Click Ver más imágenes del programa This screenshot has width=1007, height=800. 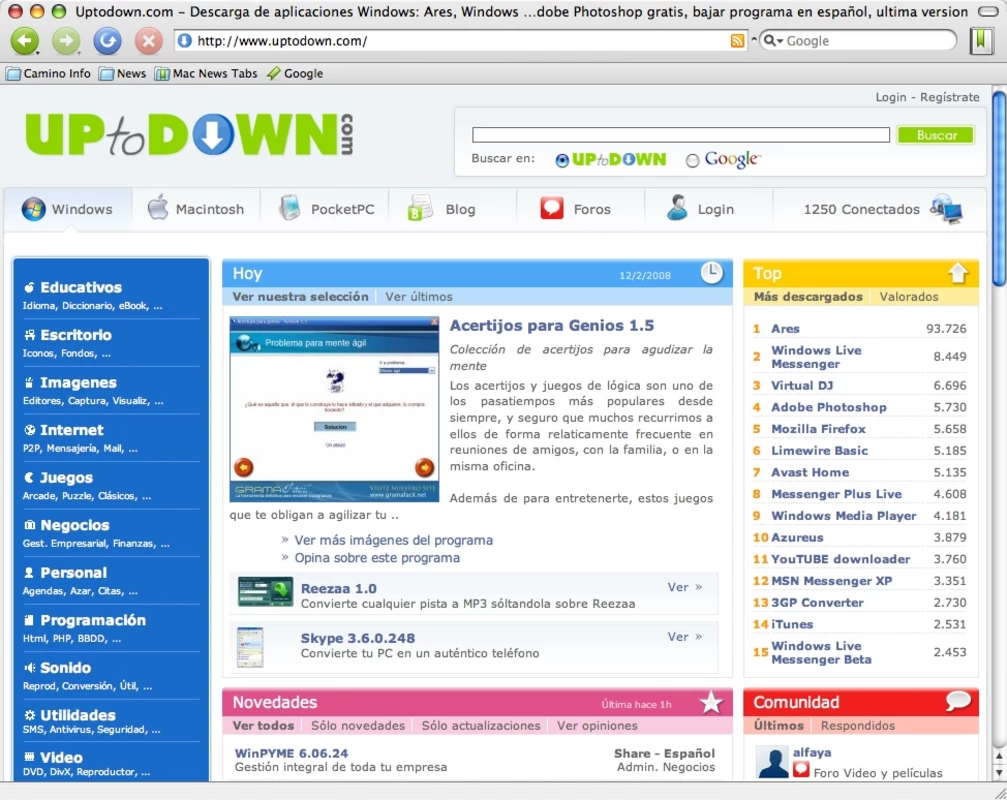(394, 540)
